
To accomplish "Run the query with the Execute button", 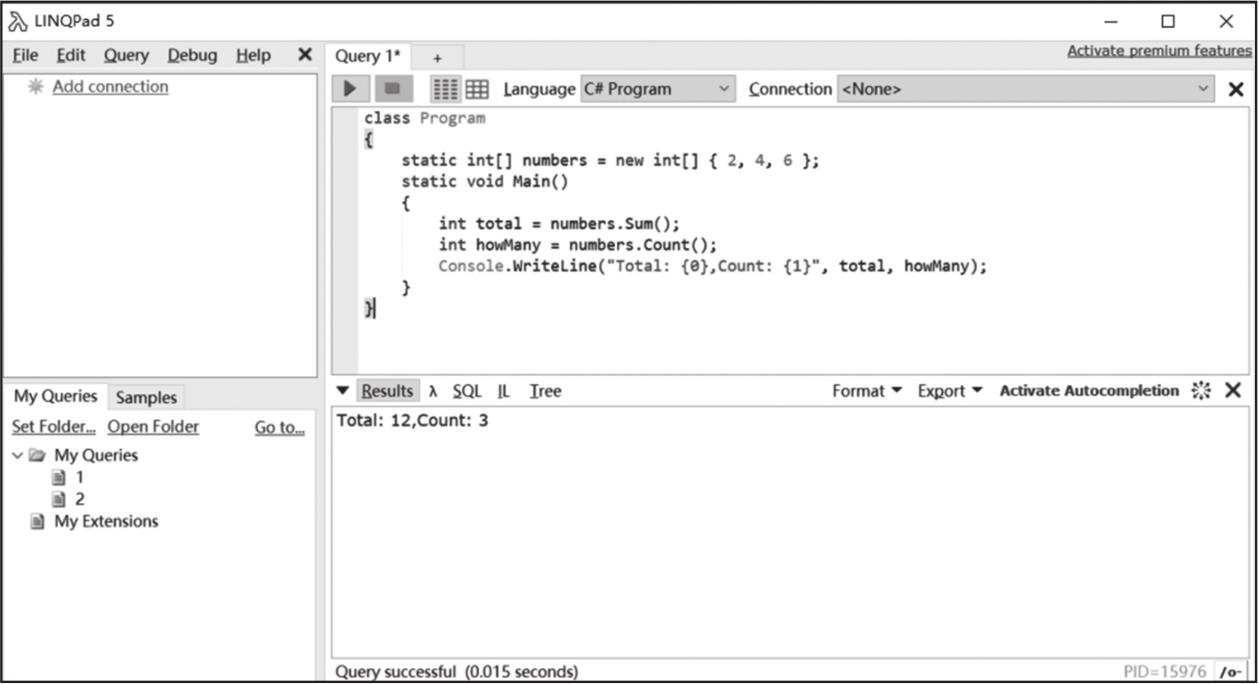I will pos(350,89).
